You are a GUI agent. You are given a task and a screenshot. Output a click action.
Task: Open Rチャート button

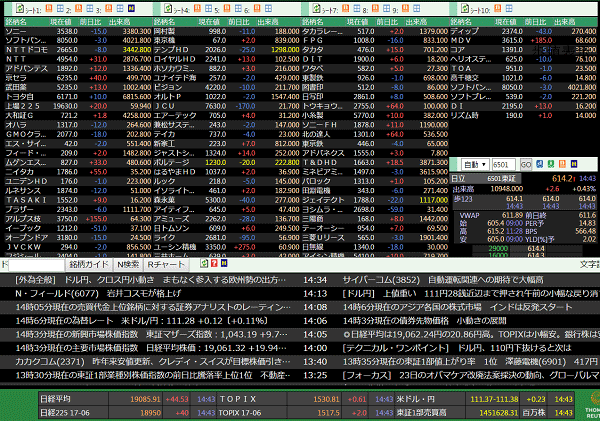(166, 264)
